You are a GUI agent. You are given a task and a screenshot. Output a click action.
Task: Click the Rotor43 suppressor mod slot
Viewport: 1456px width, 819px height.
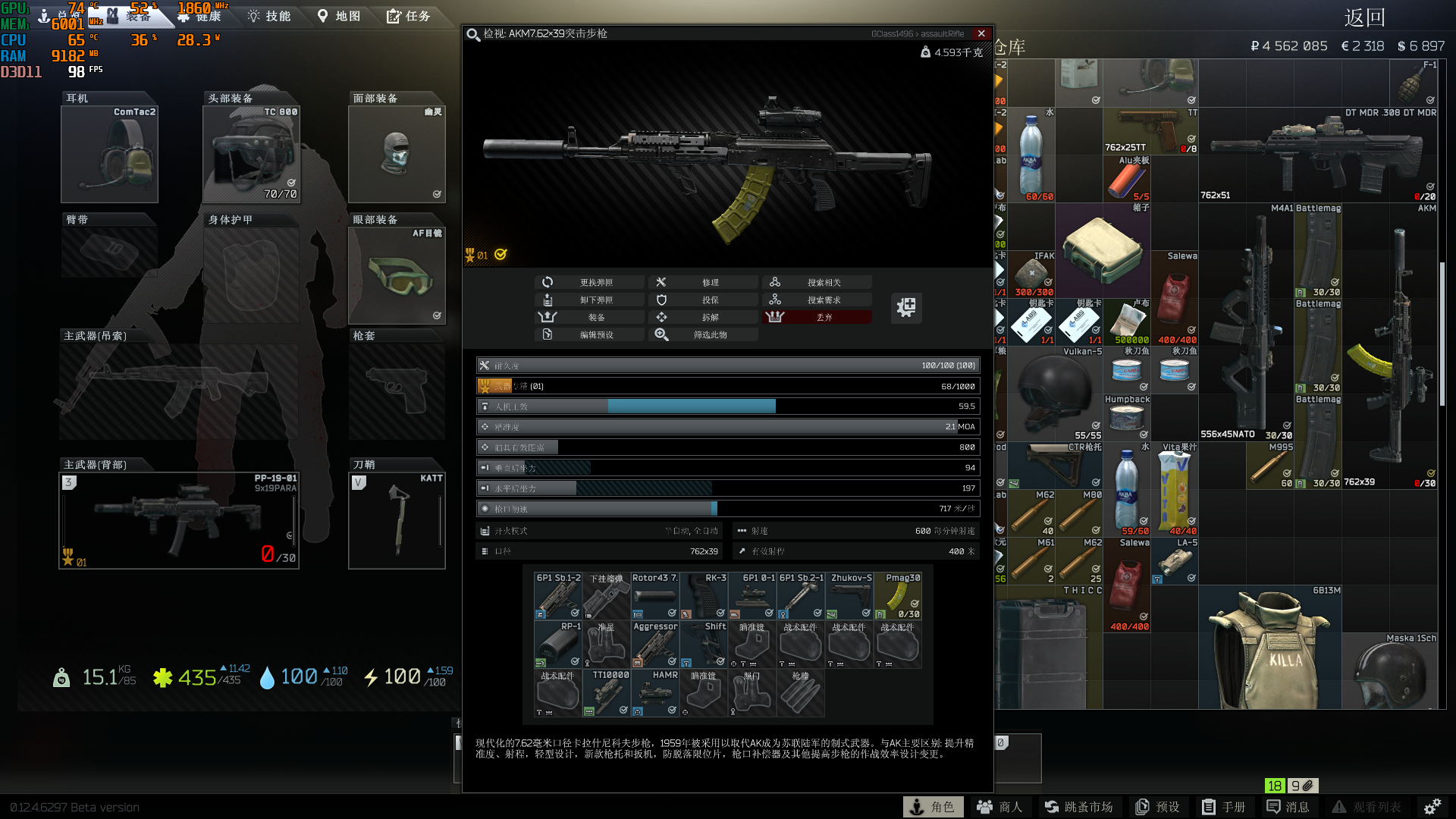655,596
